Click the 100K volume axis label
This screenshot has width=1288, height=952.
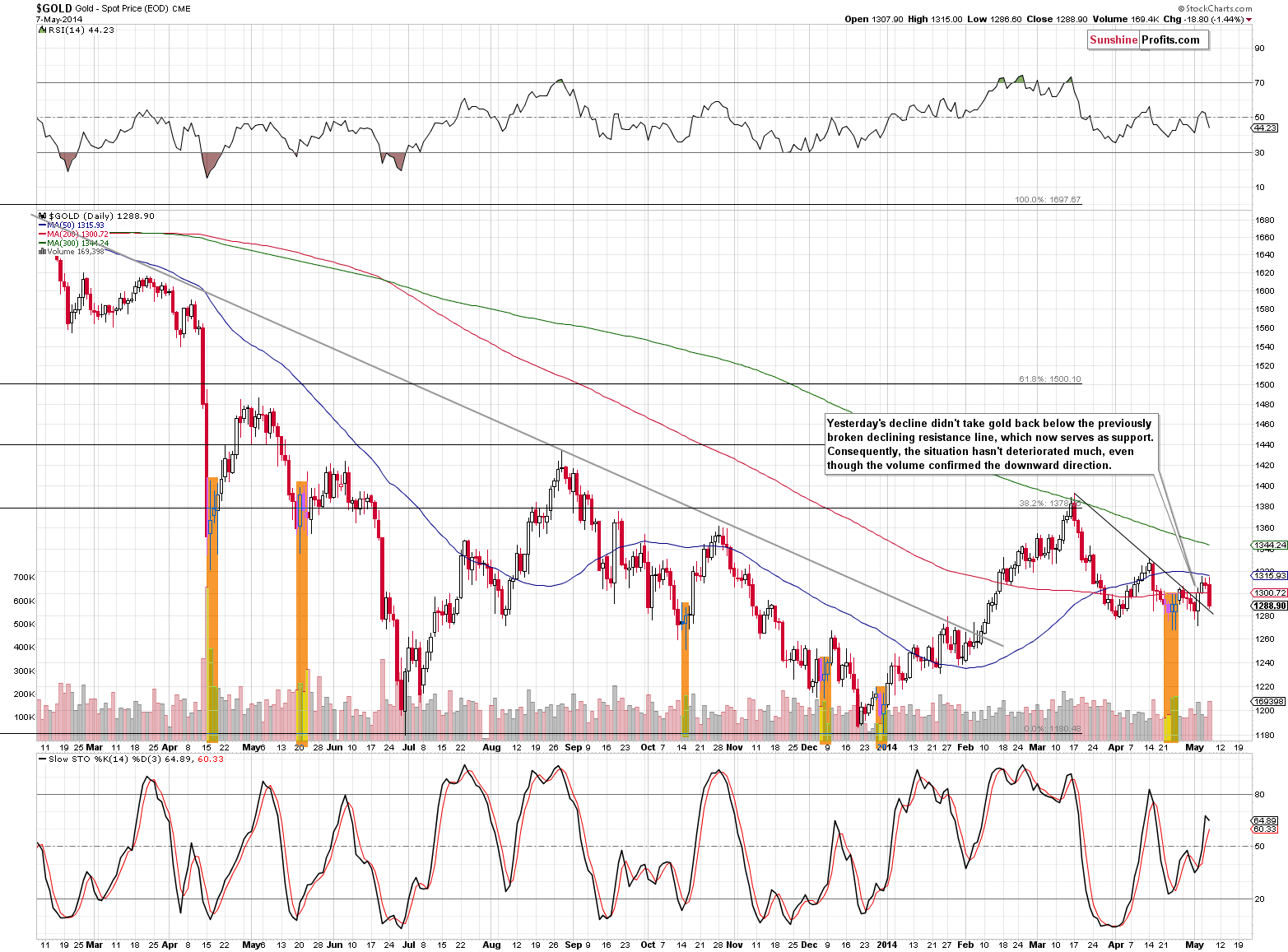click(25, 717)
